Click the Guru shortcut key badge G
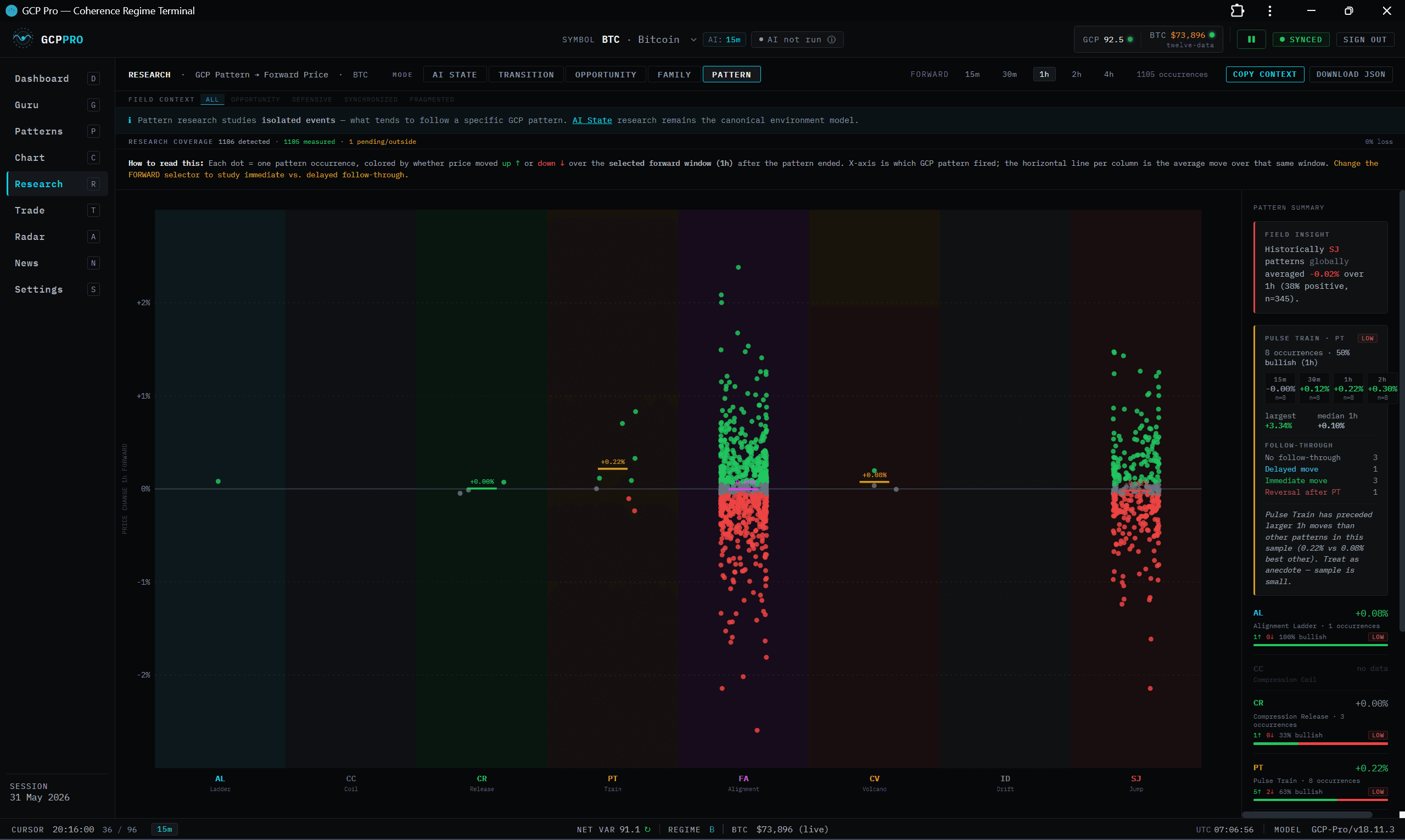This screenshot has width=1405, height=840. (93, 105)
